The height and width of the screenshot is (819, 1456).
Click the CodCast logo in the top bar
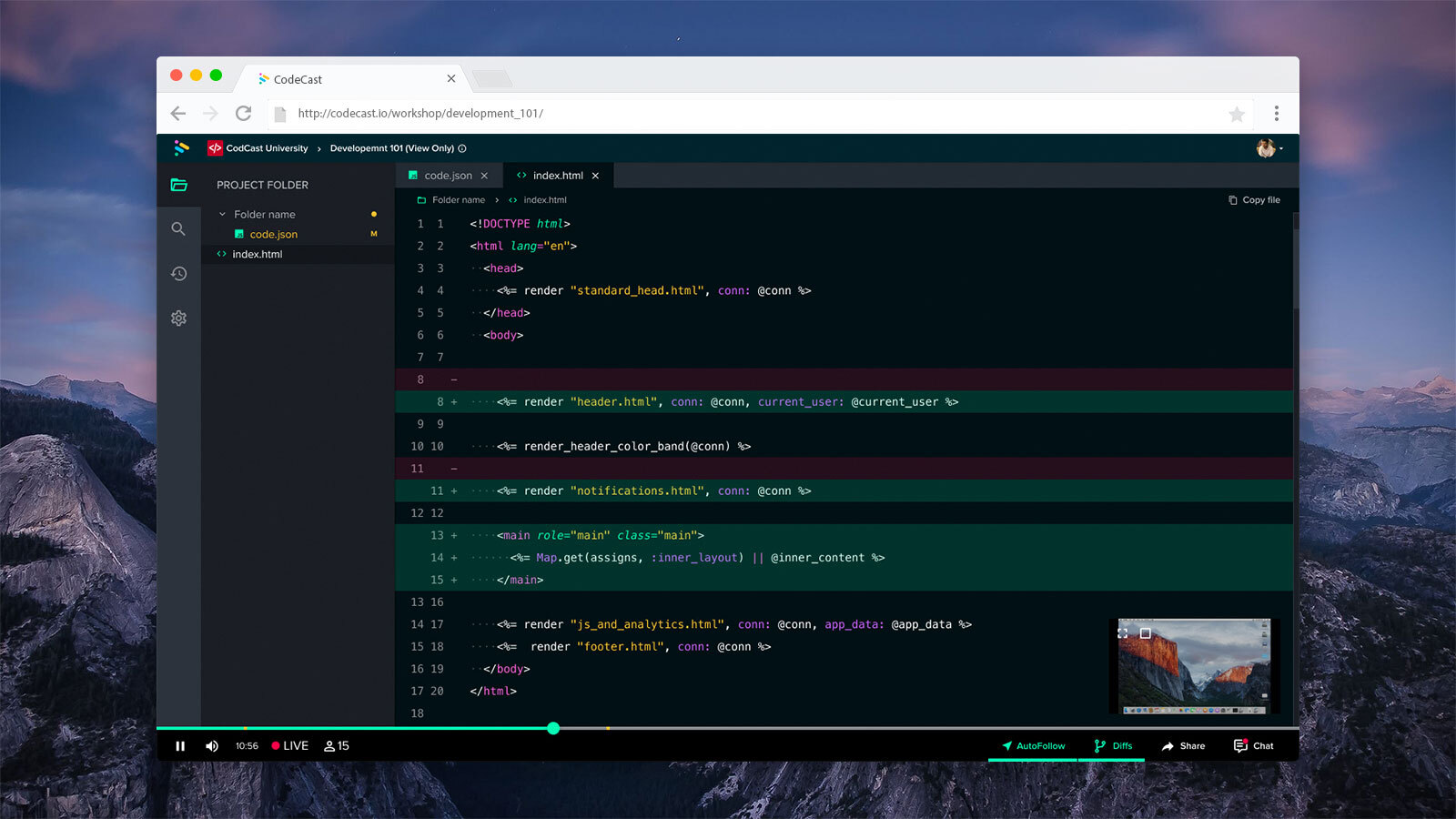(x=181, y=147)
